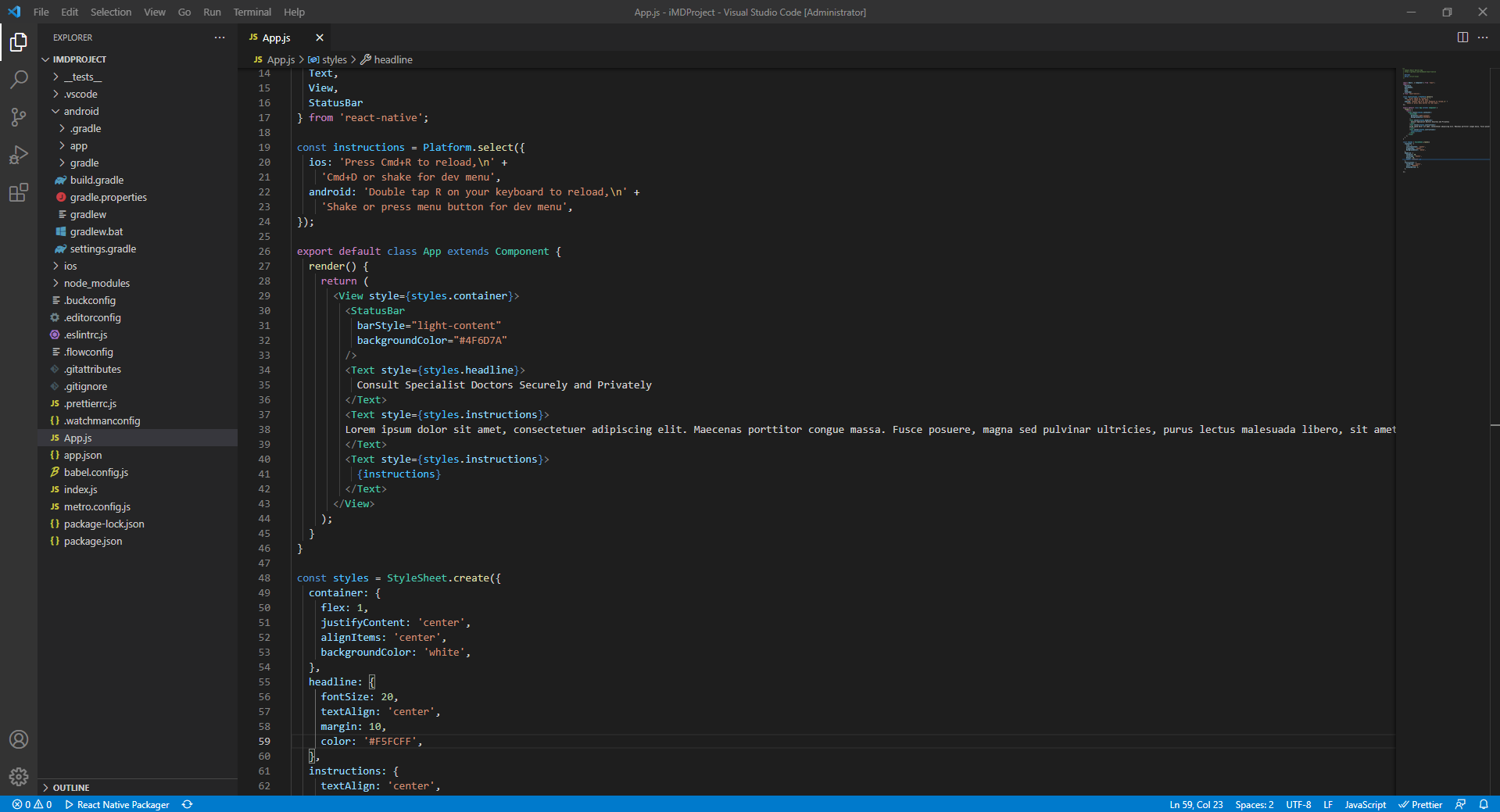The height and width of the screenshot is (812, 1500).
Task: Start React Native Packager from status bar
Action: 117,804
